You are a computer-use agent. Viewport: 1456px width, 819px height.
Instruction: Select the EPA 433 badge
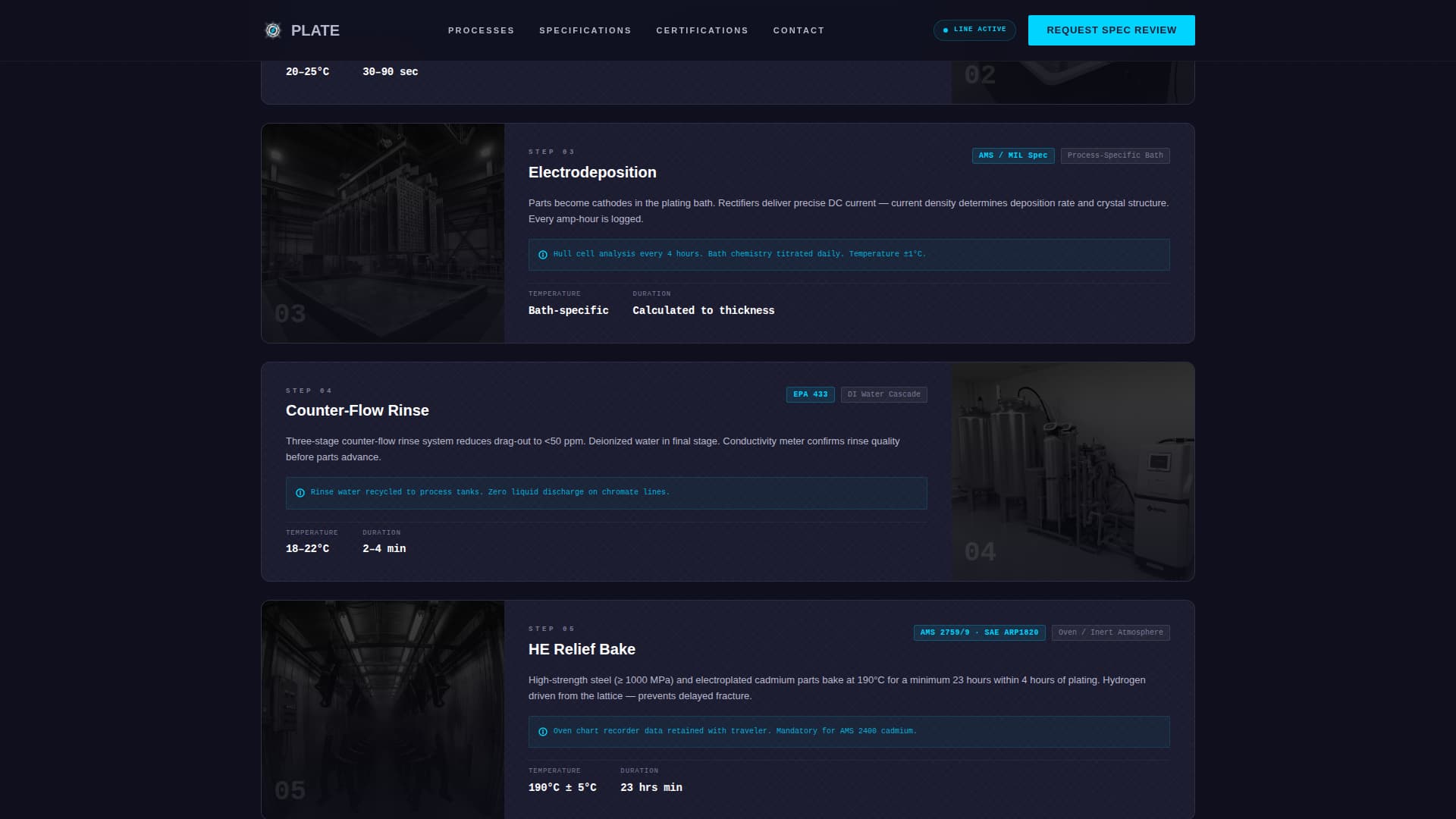(x=810, y=394)
